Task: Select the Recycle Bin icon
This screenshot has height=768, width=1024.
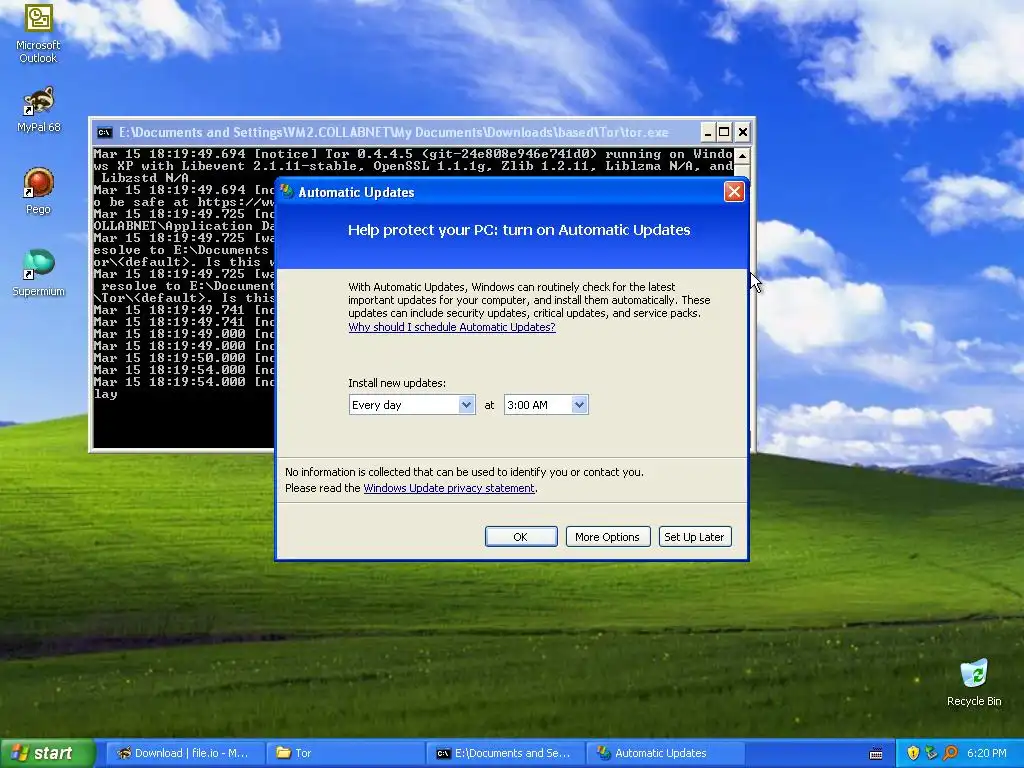Action: click(x=974, y=682)
